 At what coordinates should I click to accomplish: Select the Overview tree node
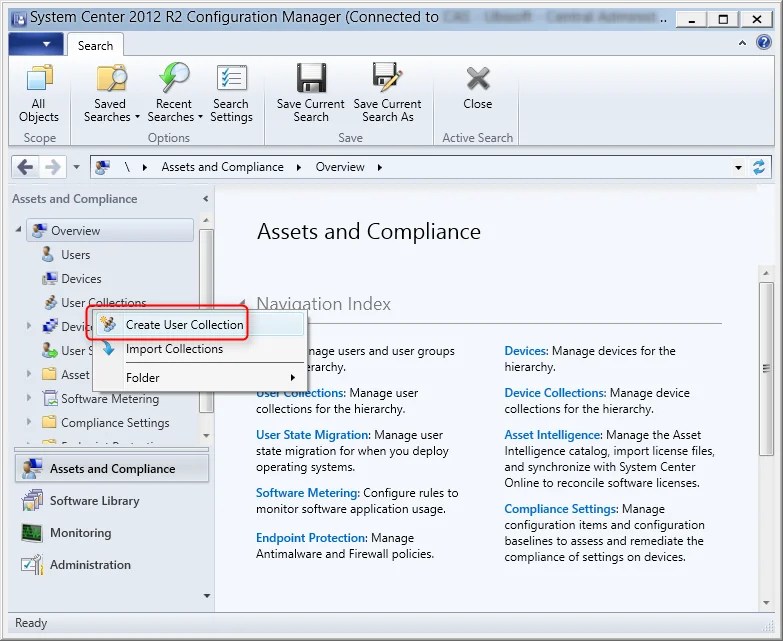(x=110, y=231)
